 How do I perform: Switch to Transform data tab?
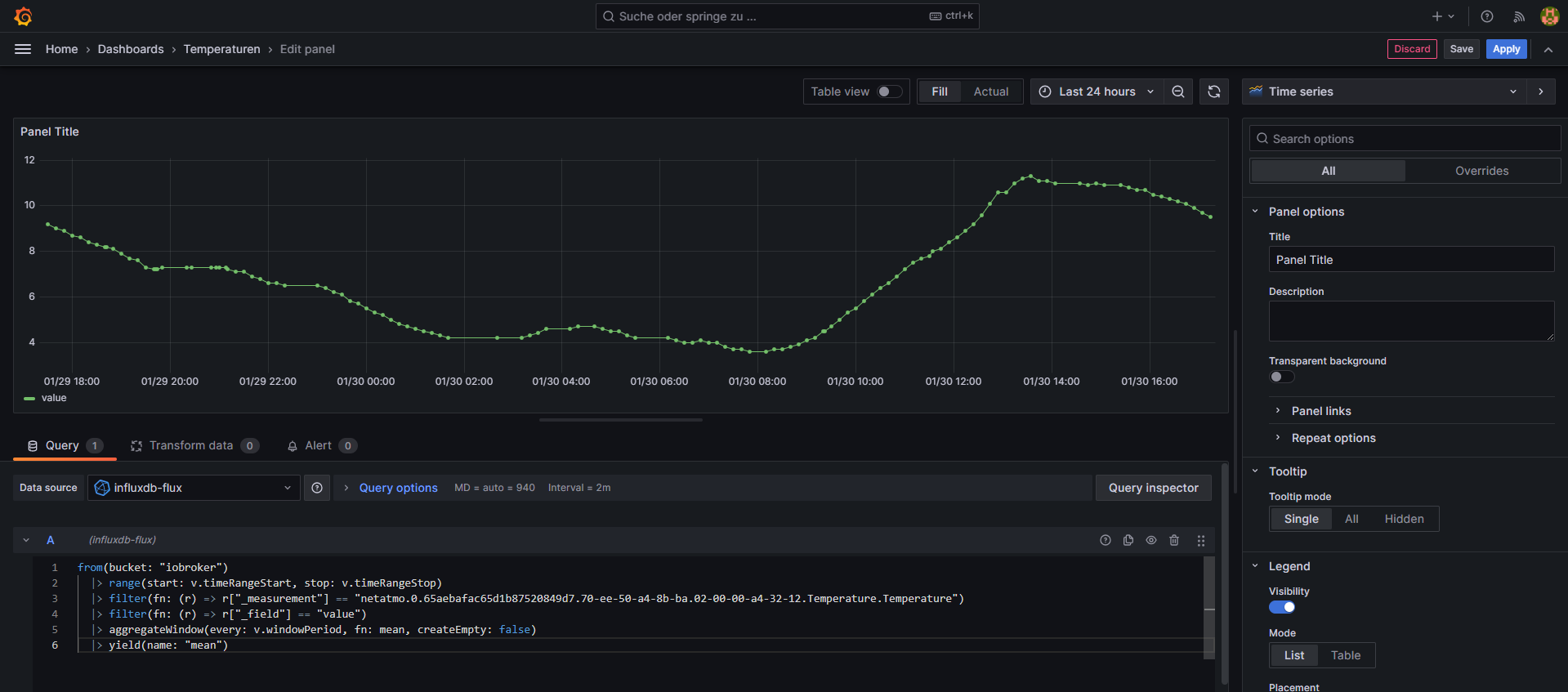pyautogui.click(x=194, y=445)
